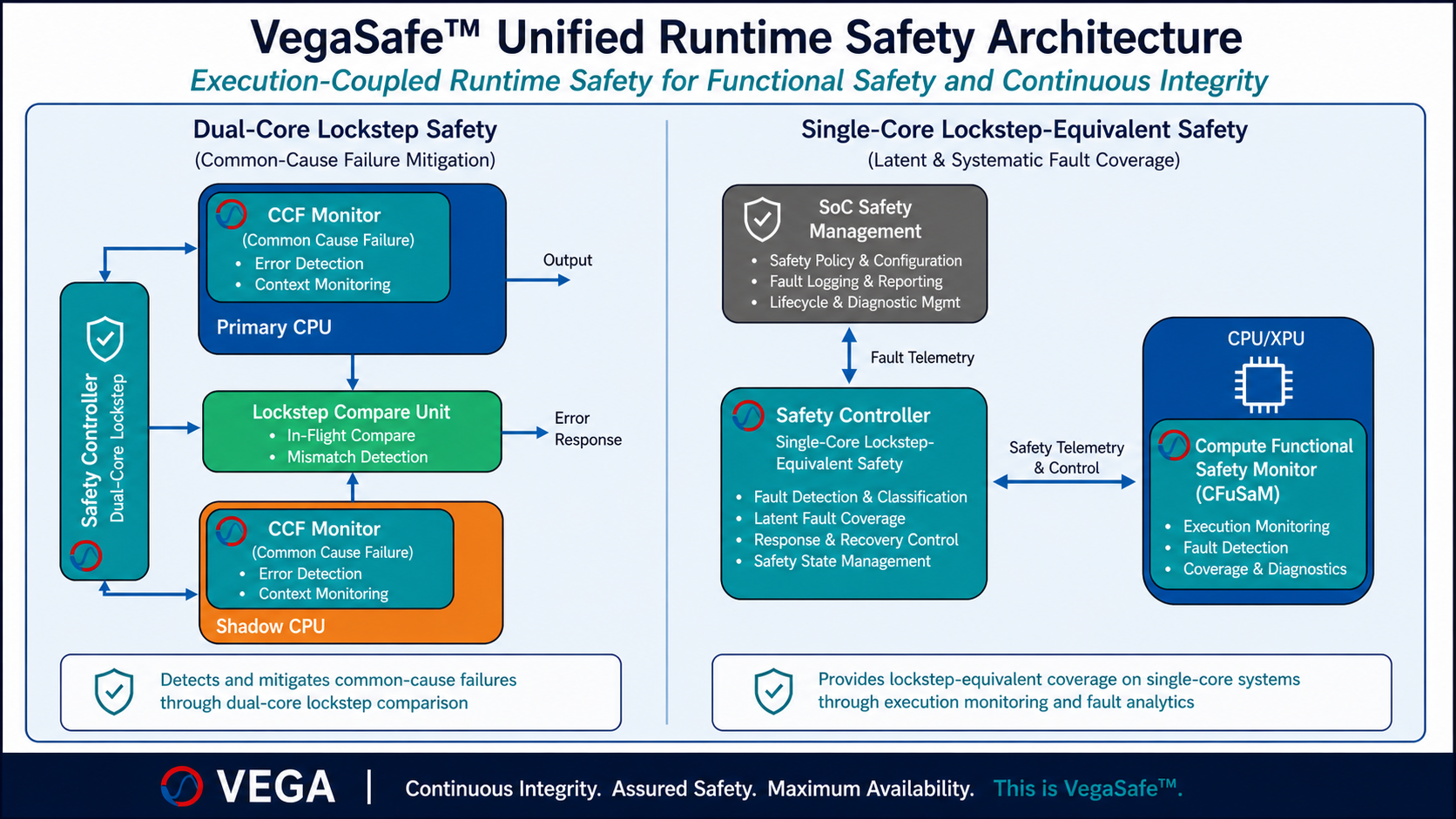Click 'Detects and mitigates common-cause failures' caption
Image resolution: width=1456 pixels, height=819 pixels.
point(338,691)
